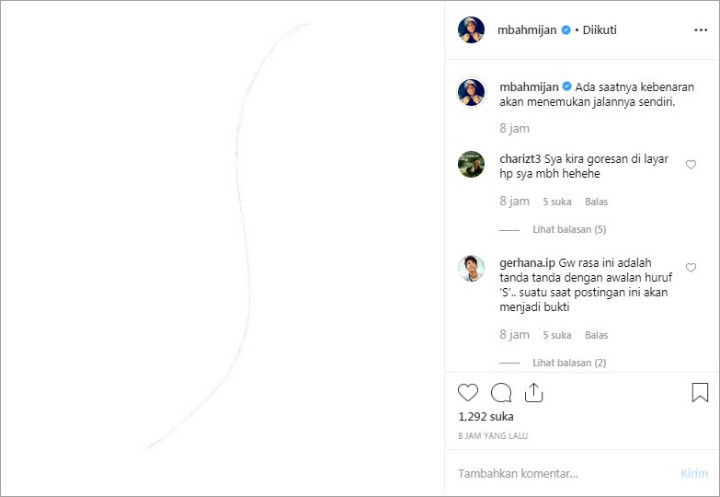Image resolution: width=720 pixels, height=497 pixels.
Task: Click the share post icon
Action: (x=534, y=392)
